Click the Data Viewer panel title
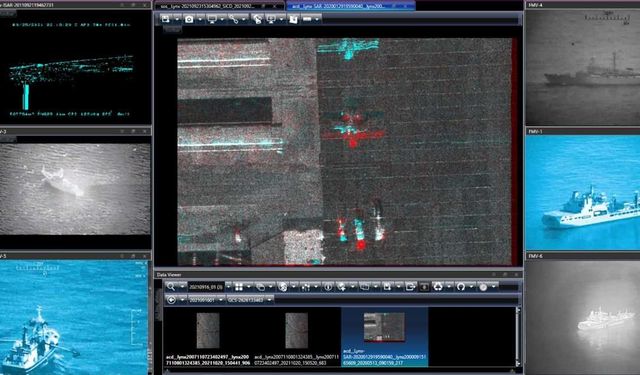Viewport: 640px width, 375px height. (169, 275)
